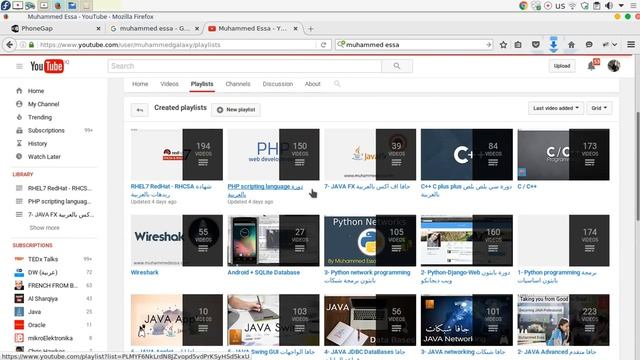Open the sidebar Home item
Screen dimensions: 640x360
36,91
